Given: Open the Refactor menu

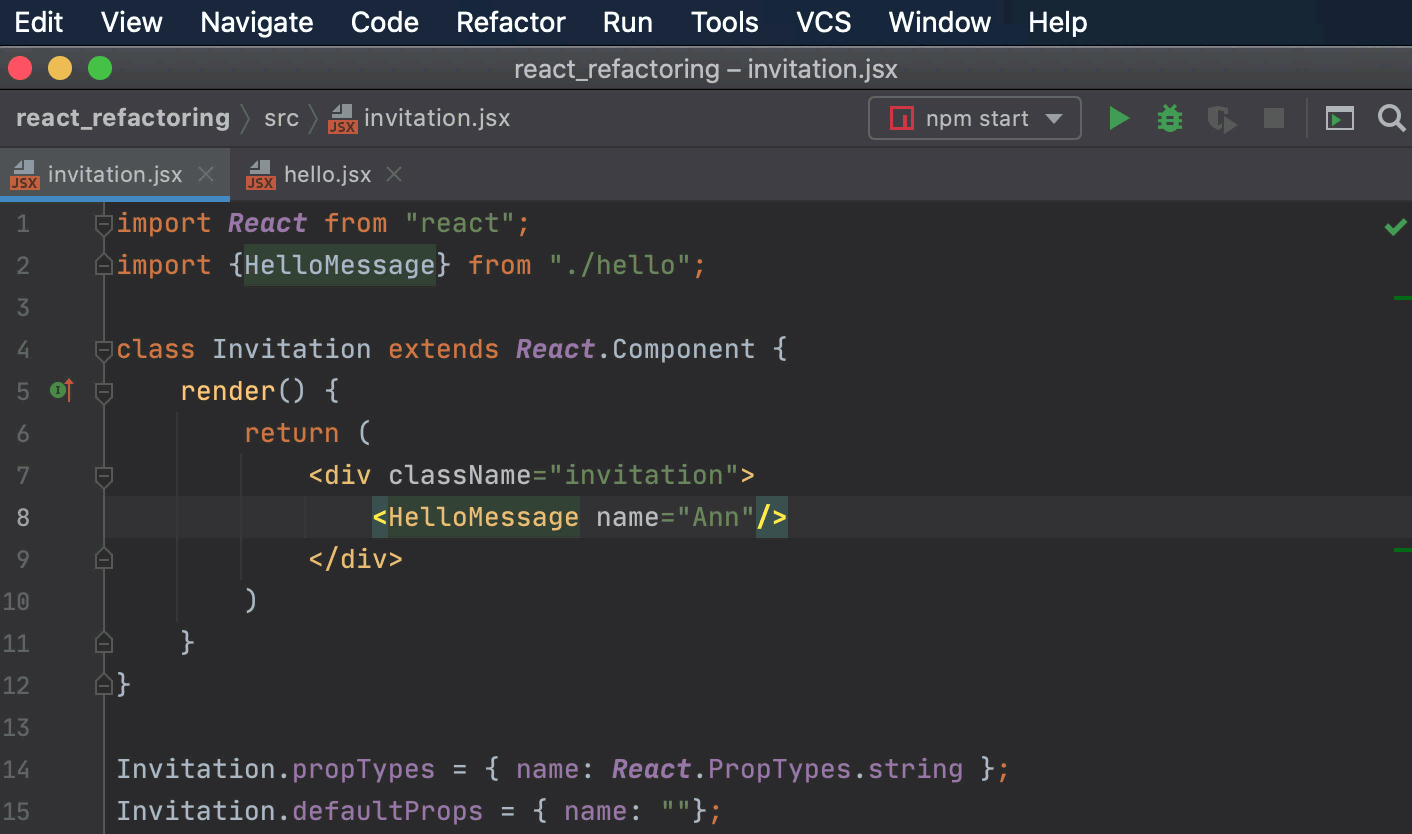Looking at the screenshot, I should (x=510, y=21).
